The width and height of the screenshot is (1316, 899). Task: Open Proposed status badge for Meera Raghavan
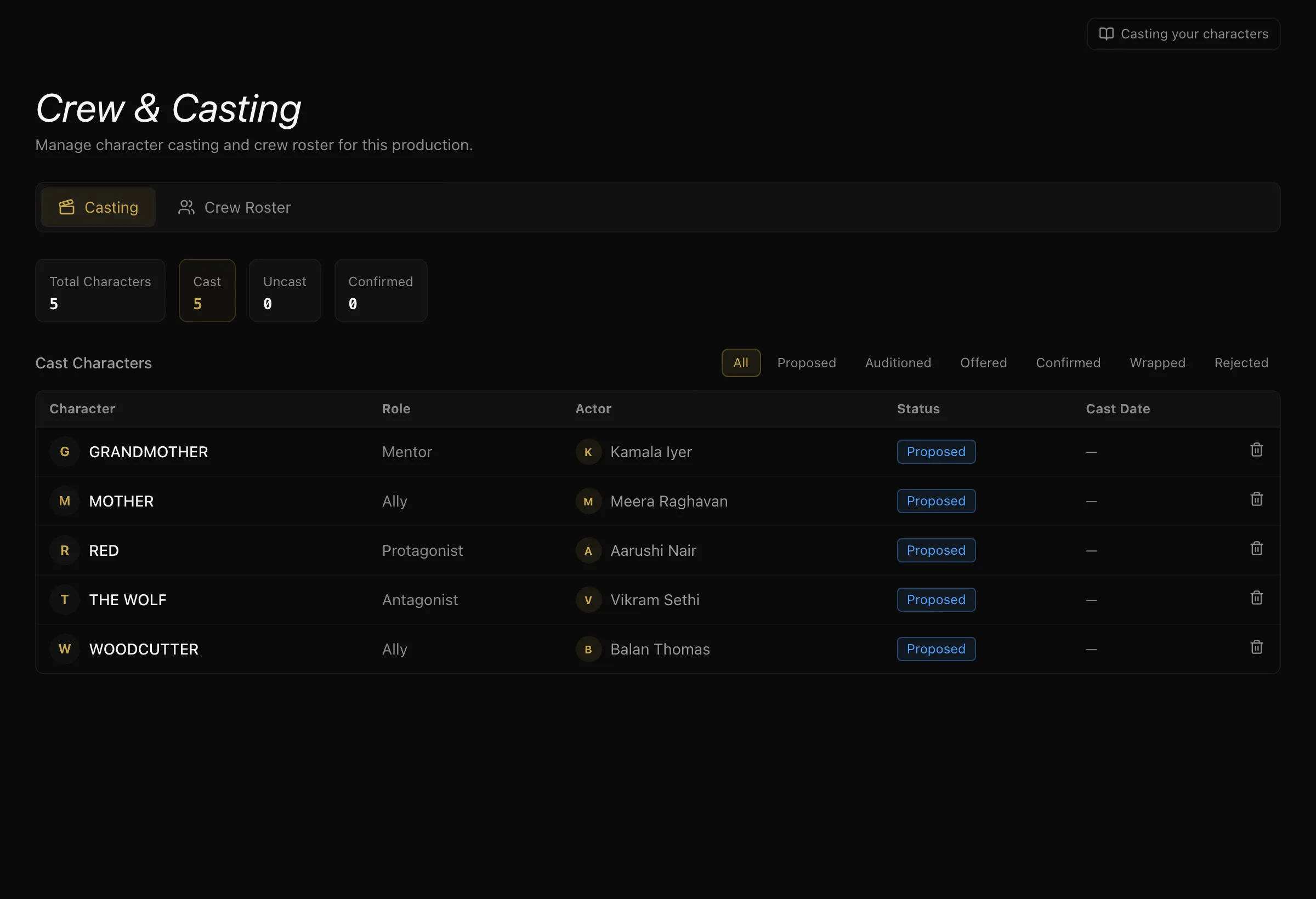tap(936, 501)
